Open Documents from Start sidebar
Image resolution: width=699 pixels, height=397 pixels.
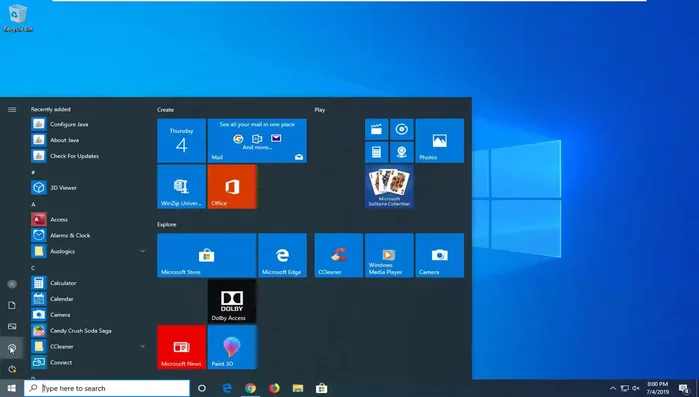(12, 305)
